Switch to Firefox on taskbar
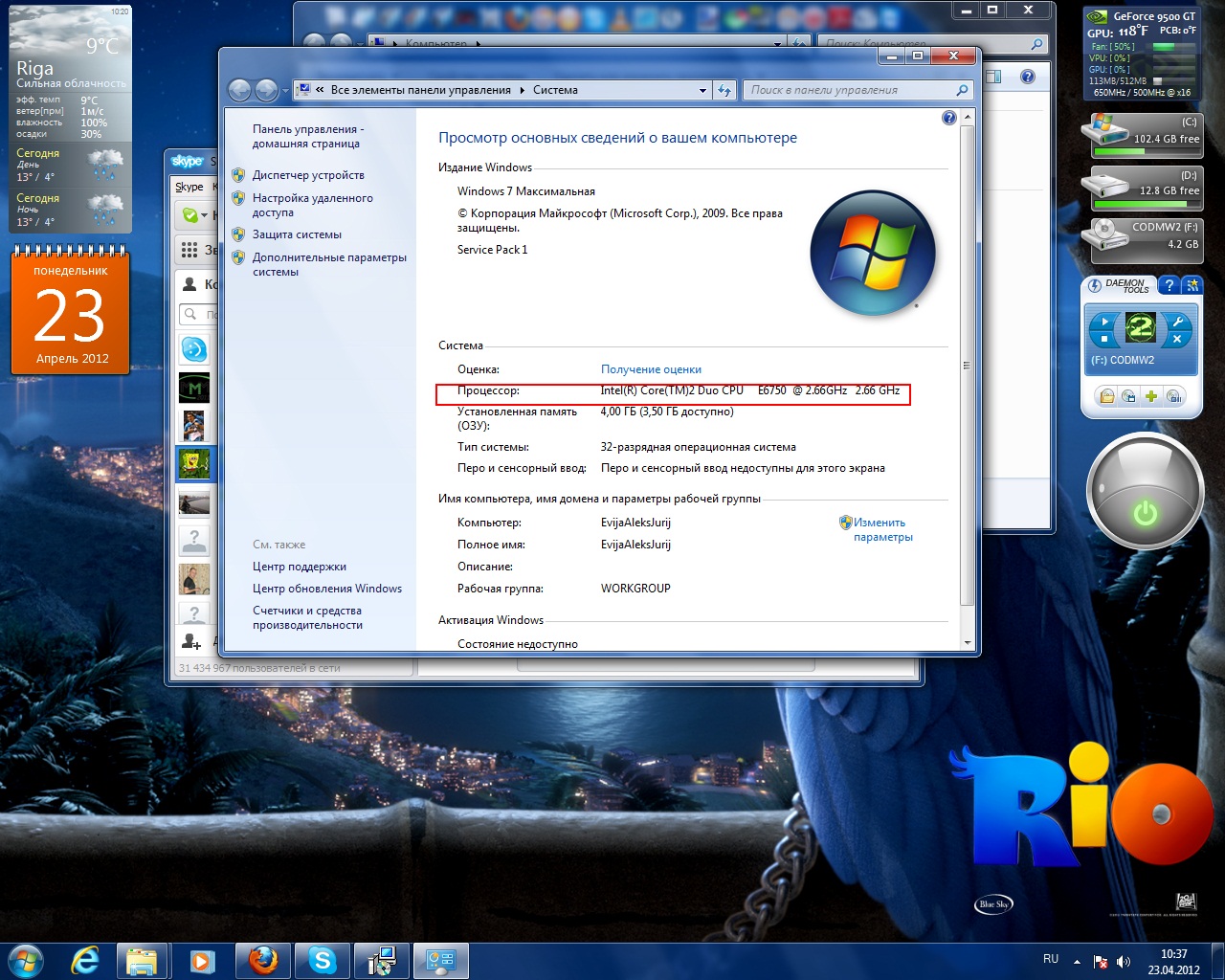 tap(262, 960)
